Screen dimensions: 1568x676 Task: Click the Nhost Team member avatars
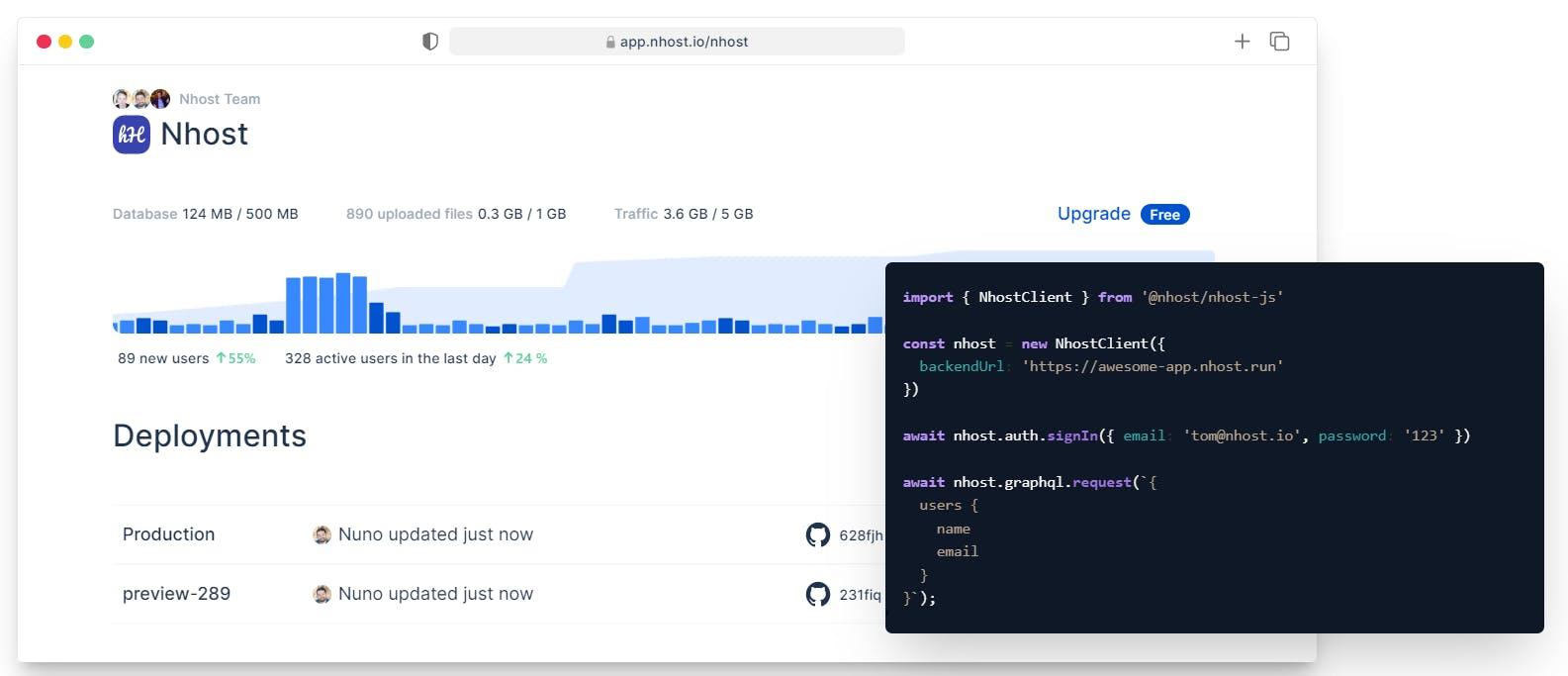pos(141,99)
